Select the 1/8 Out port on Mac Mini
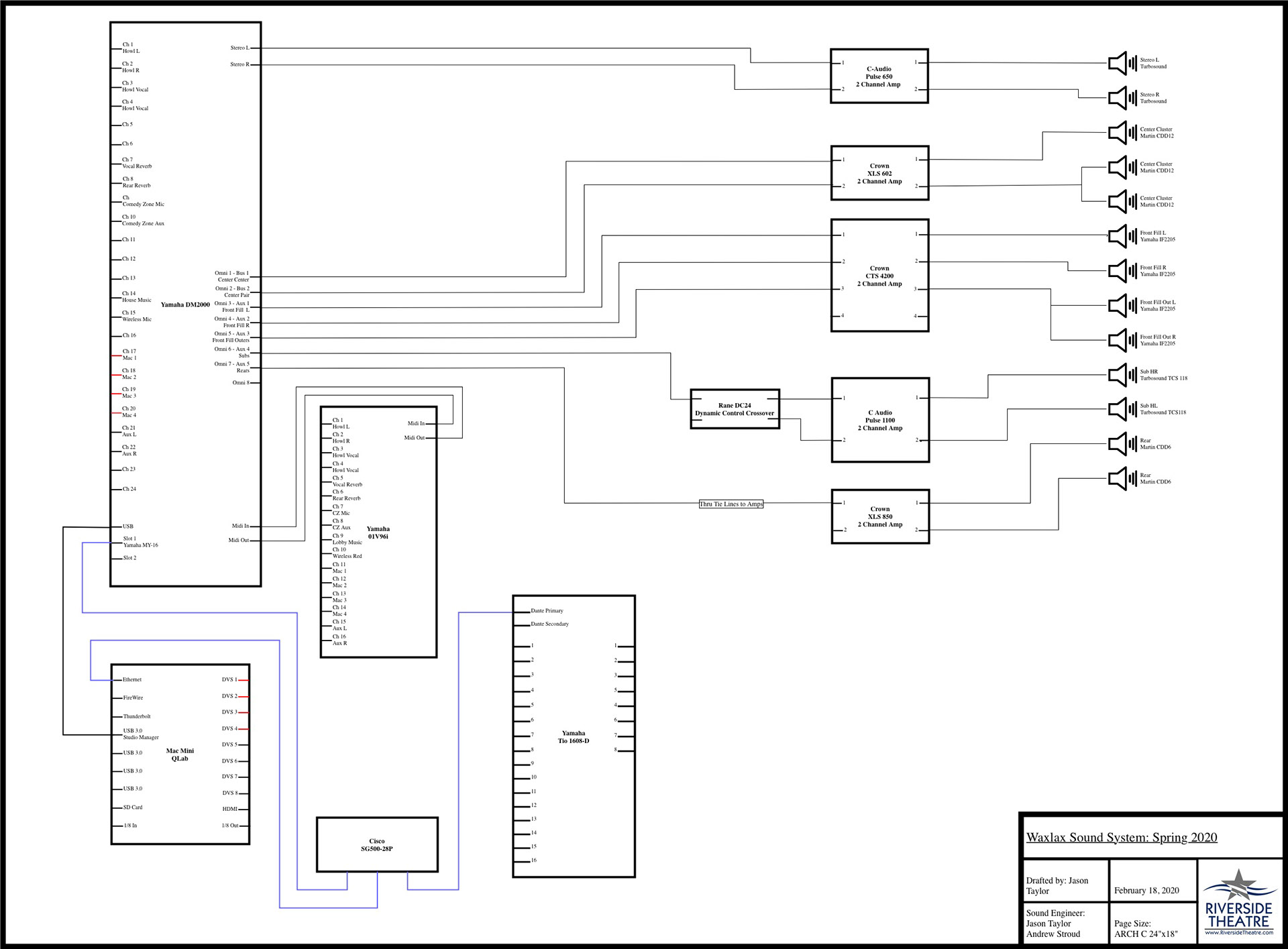The width and height of the screenshot is (1288, 949). 230,826
